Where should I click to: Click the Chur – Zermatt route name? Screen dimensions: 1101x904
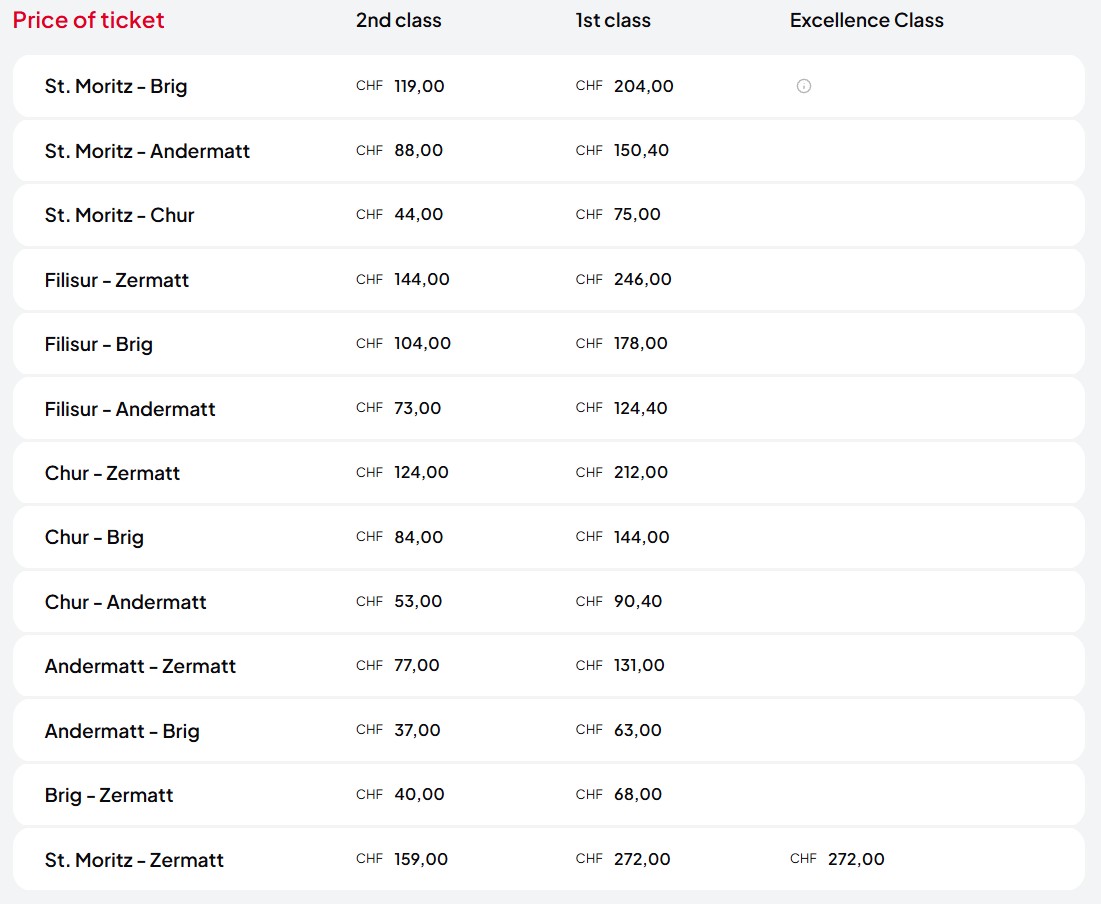pos(112,473)
